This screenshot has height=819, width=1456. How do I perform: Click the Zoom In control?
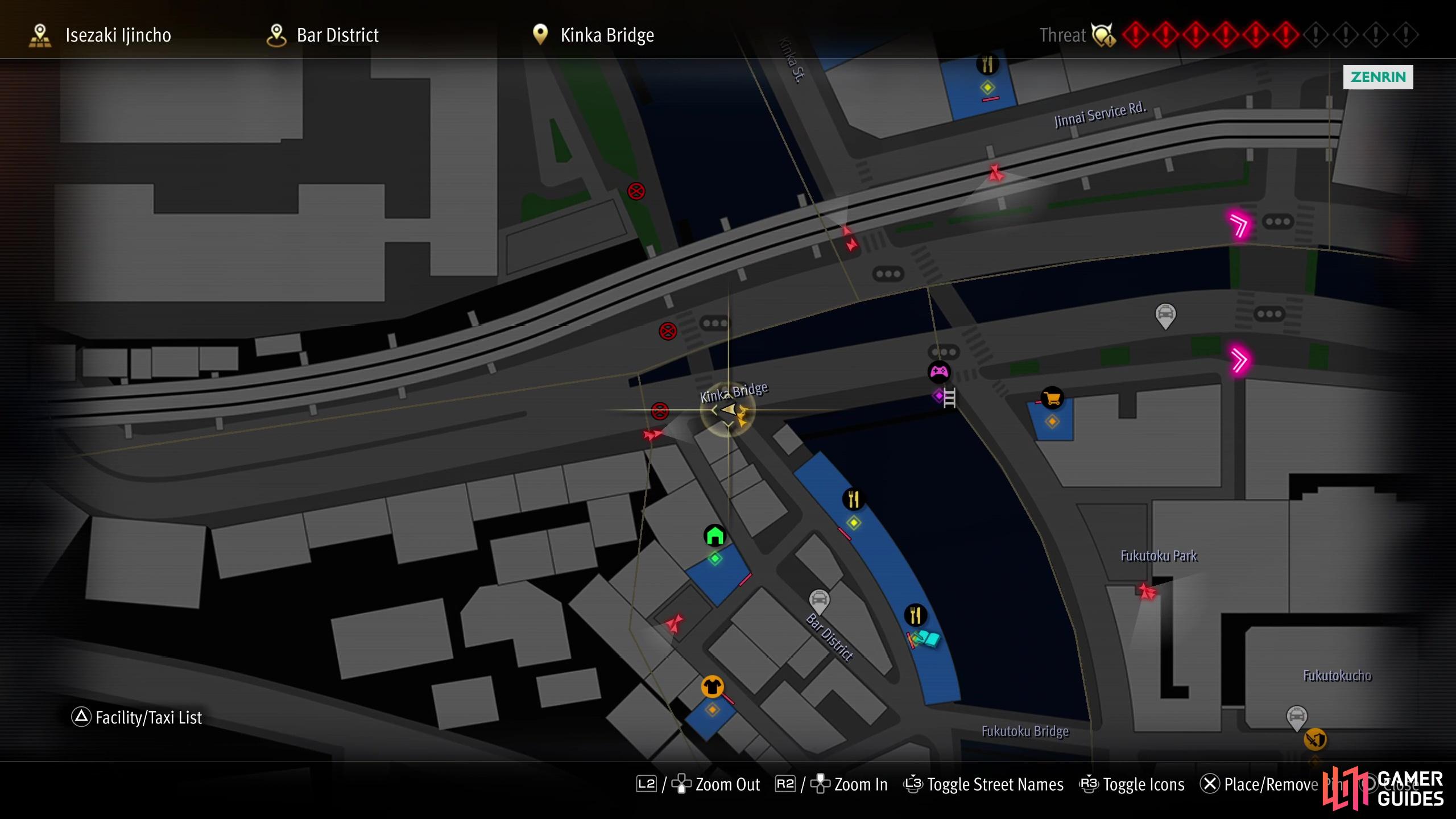(832, 784)
